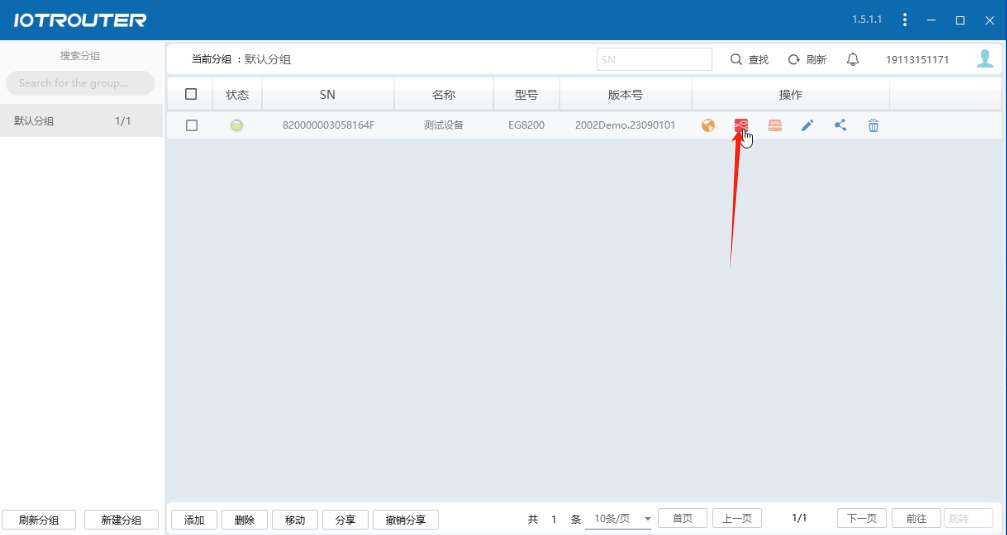Click the 查找 search button
This screenshot has height=535, width=1007.
click(x=749, y=60)
